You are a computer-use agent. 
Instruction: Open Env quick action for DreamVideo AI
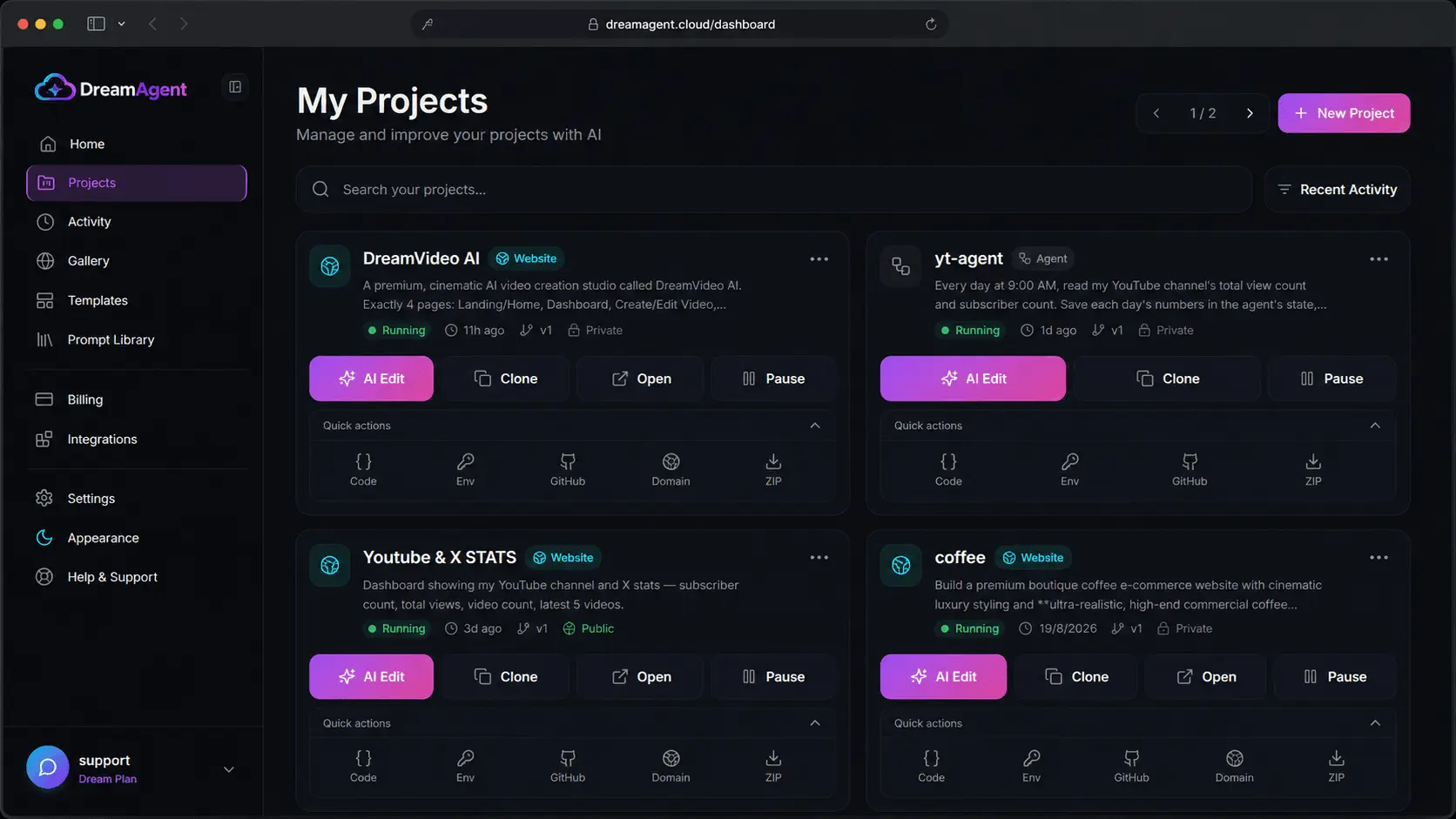pyautogui.click(x=466, y=469)
